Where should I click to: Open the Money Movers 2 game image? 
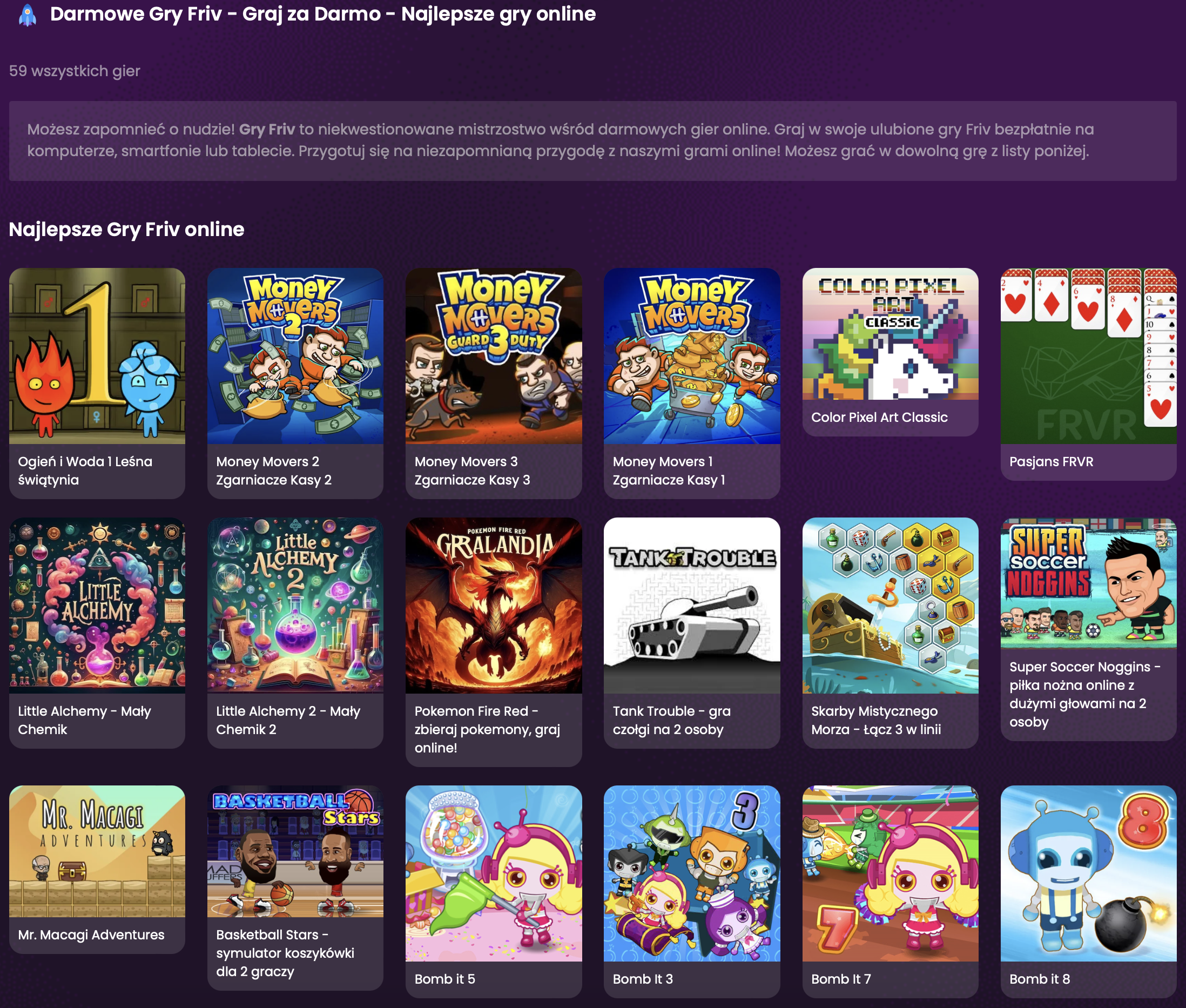pyautogui.click(x=295, y=355)
